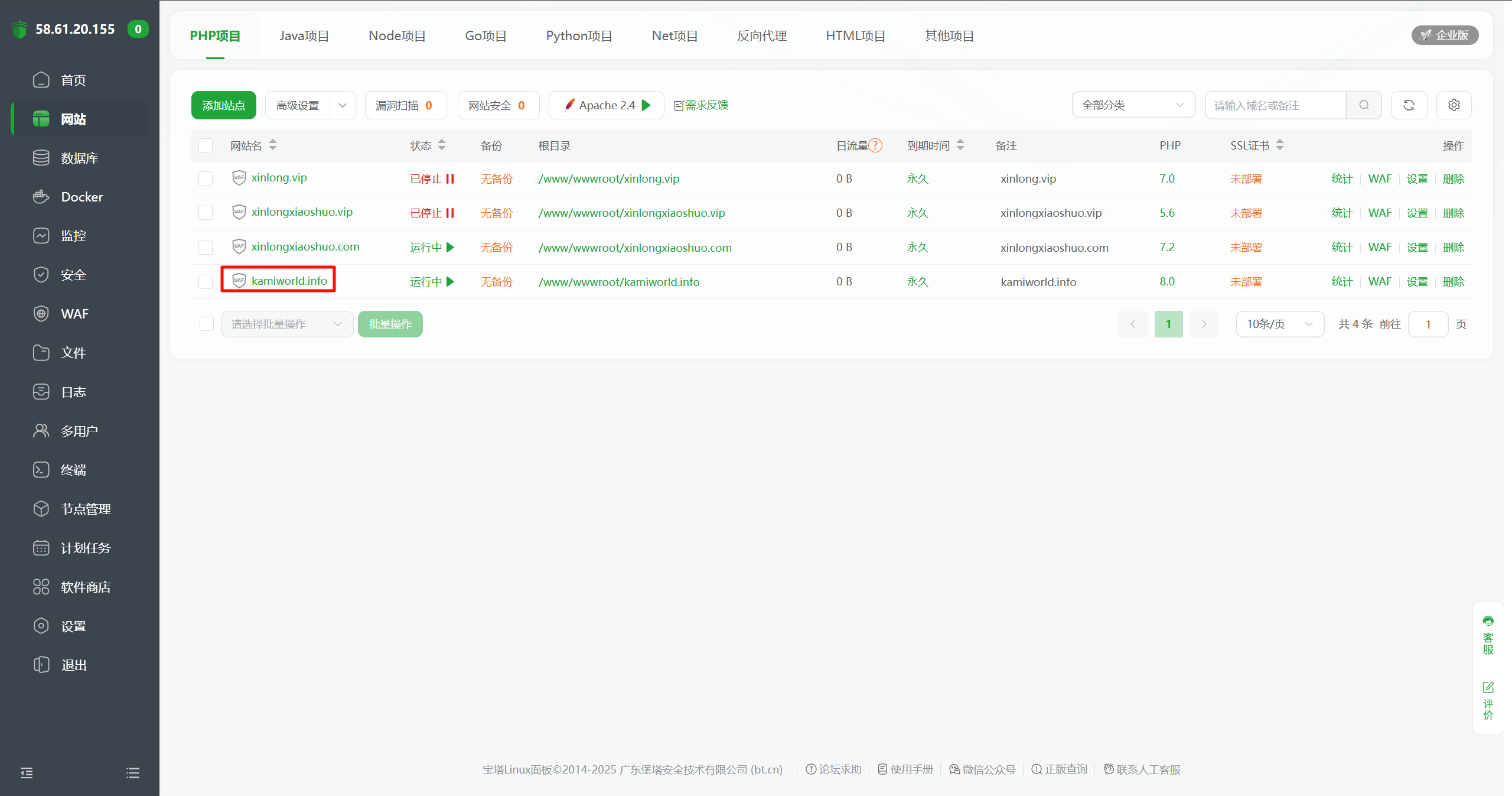This screenshot has height=796, width=1512.
Task: Click the 日流量 question mark help icon
Action: (876, 145)
